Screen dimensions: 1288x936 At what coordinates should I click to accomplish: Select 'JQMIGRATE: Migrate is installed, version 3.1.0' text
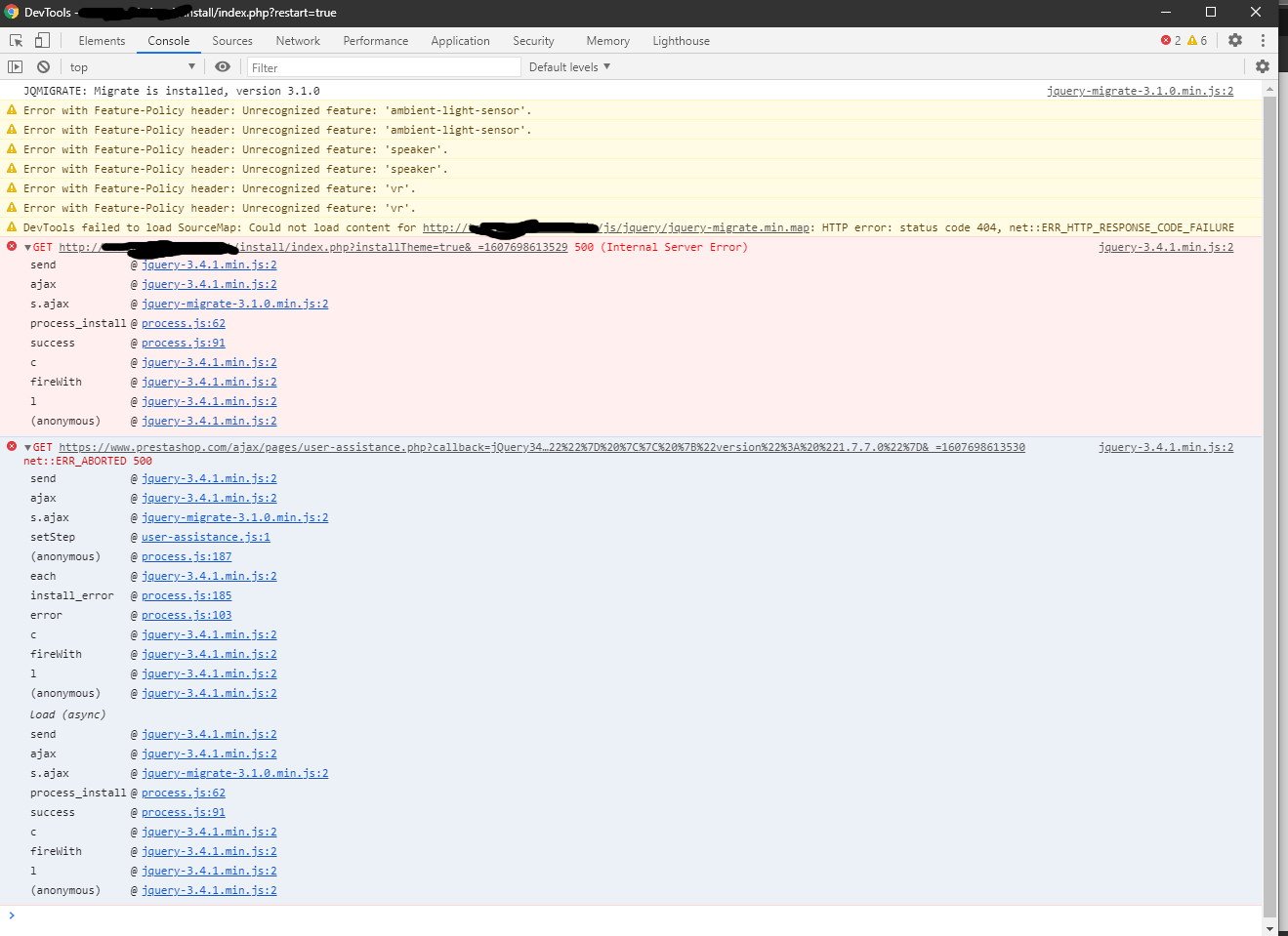[172, 91]
